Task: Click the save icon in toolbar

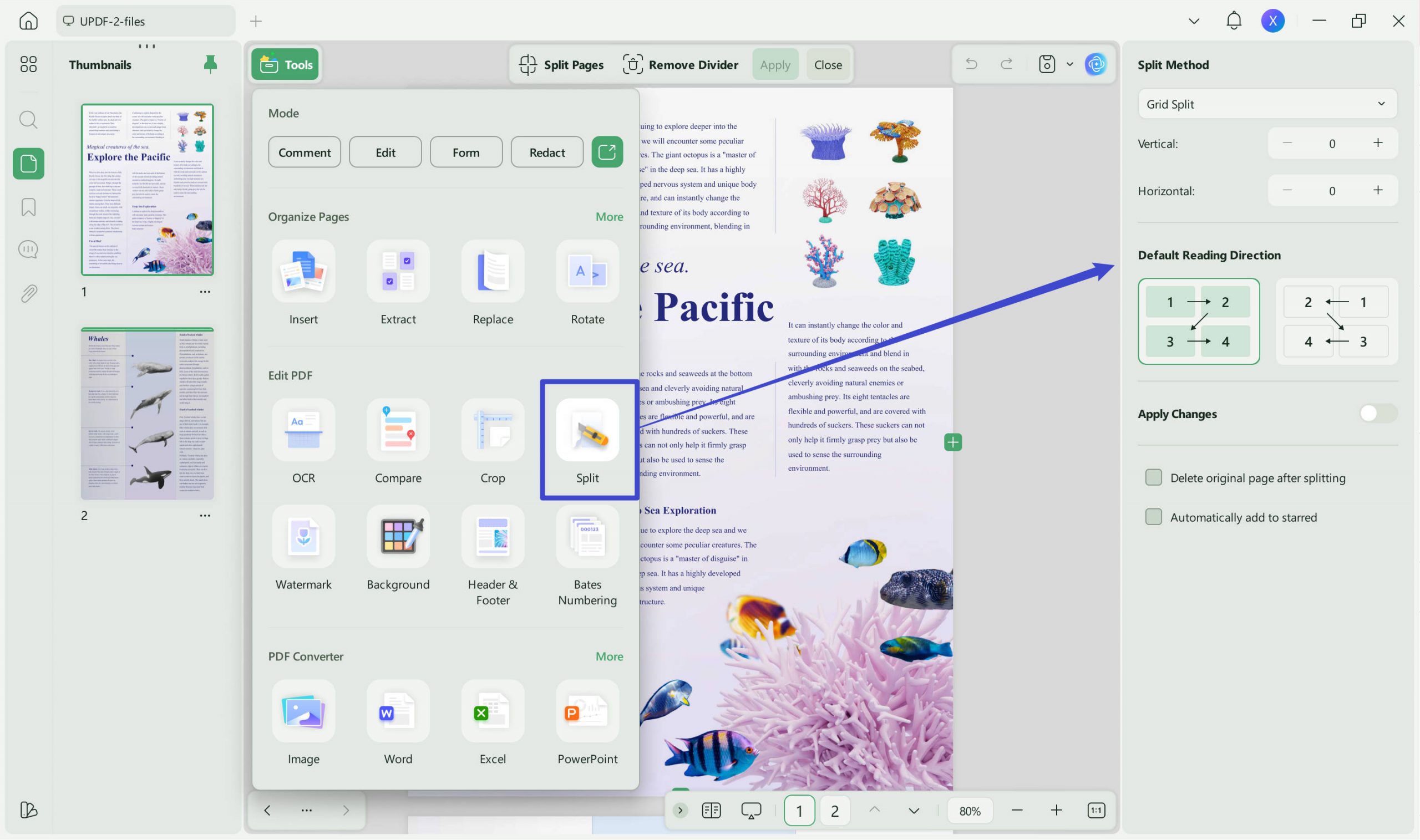Action: point(1047,64)
